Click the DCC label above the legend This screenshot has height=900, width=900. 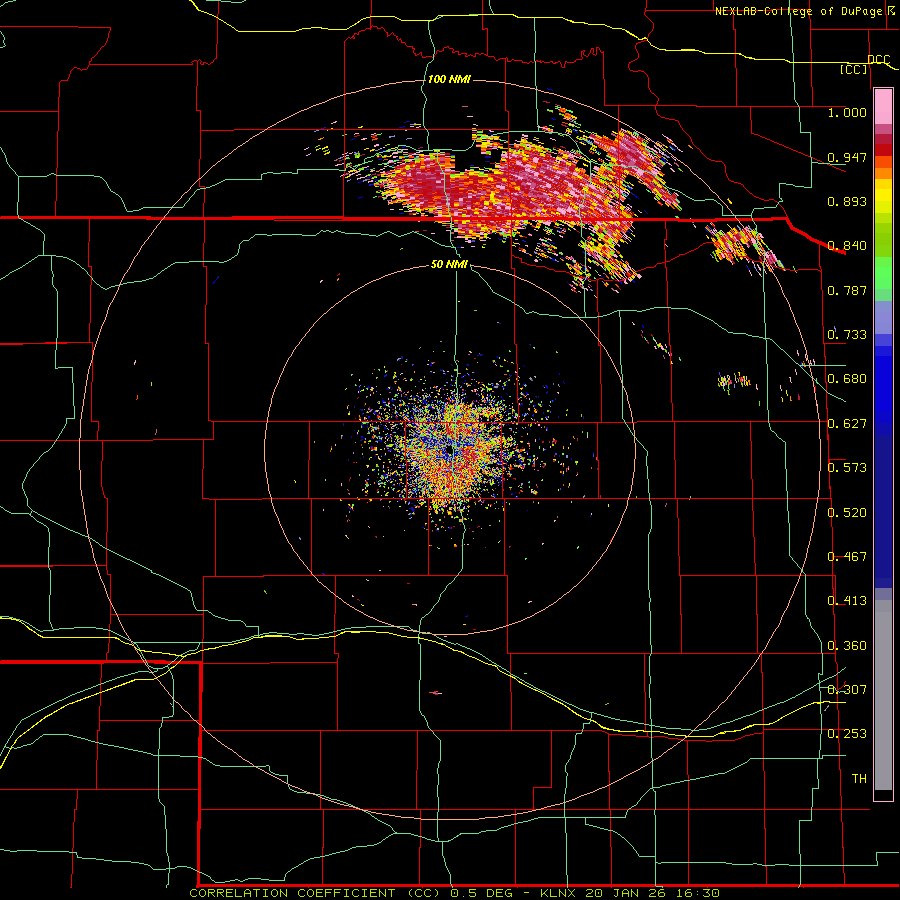[879, 60]
